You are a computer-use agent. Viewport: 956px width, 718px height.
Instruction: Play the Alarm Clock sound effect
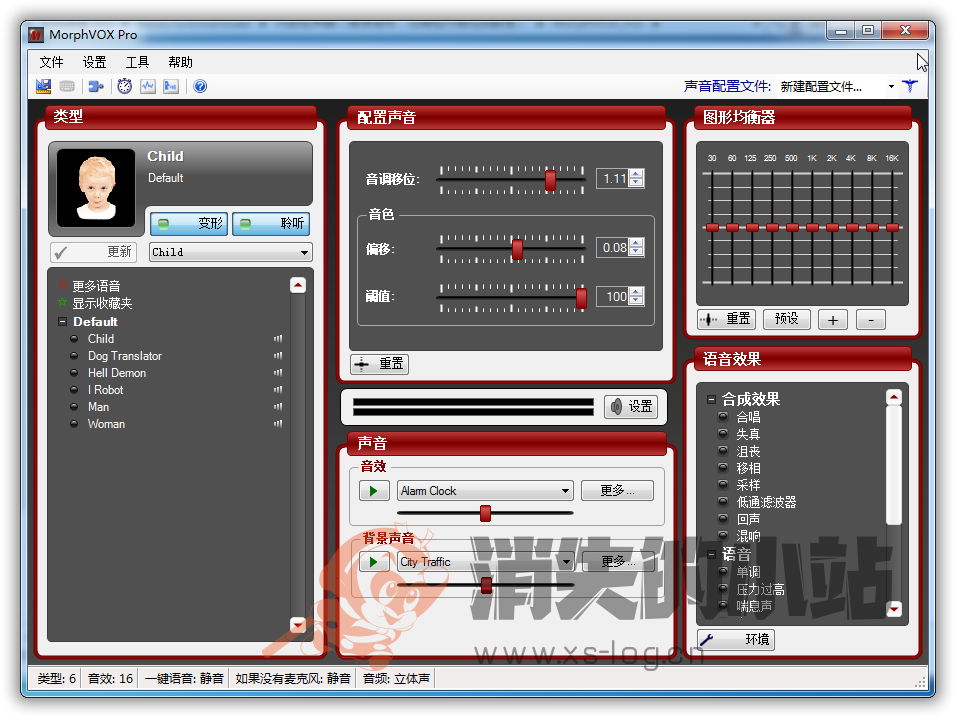(x=374, y=491)
